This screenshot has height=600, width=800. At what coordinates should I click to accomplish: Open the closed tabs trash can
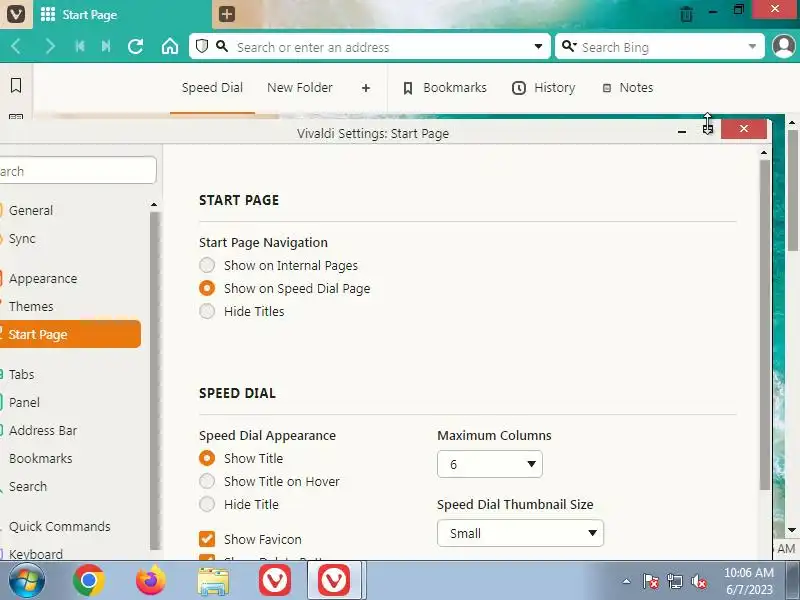(x=686, y=14)
